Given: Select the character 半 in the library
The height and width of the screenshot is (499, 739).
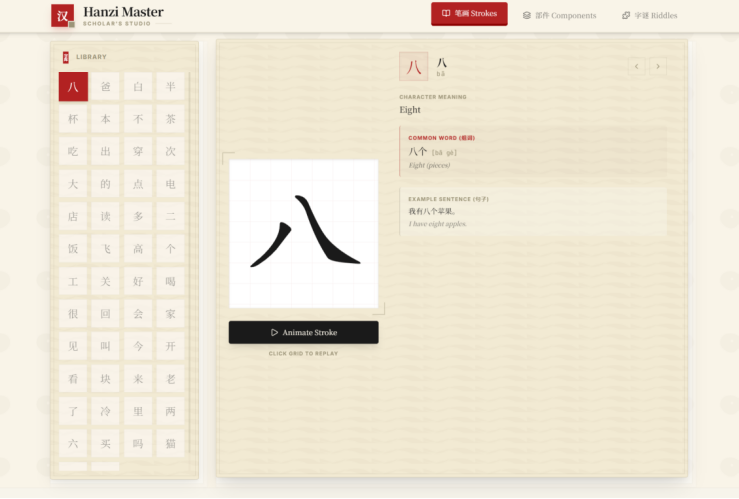Looking at the screenshot, I should pos(171,86).
